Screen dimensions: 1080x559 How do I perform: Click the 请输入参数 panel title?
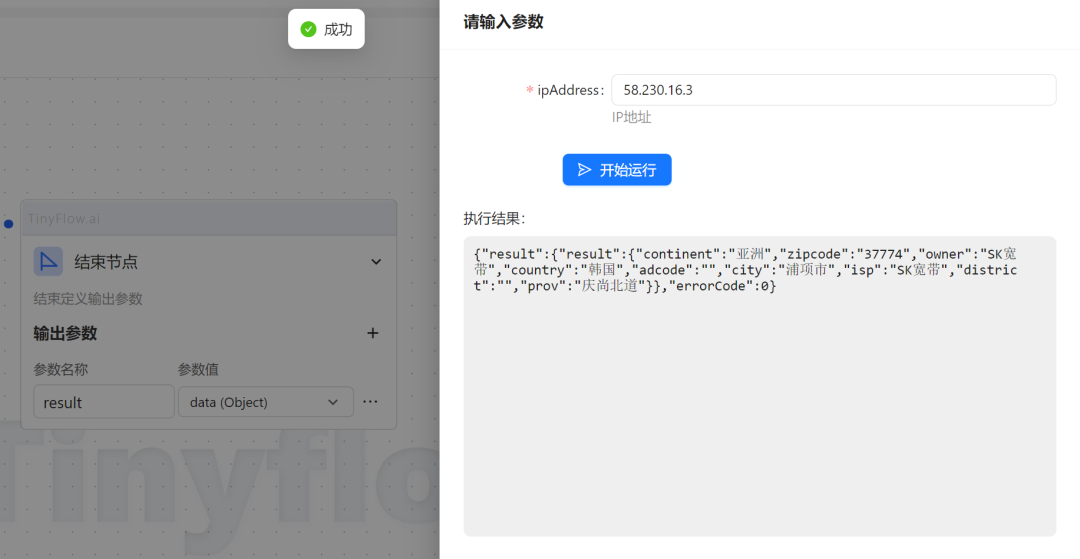pos(503,22)
